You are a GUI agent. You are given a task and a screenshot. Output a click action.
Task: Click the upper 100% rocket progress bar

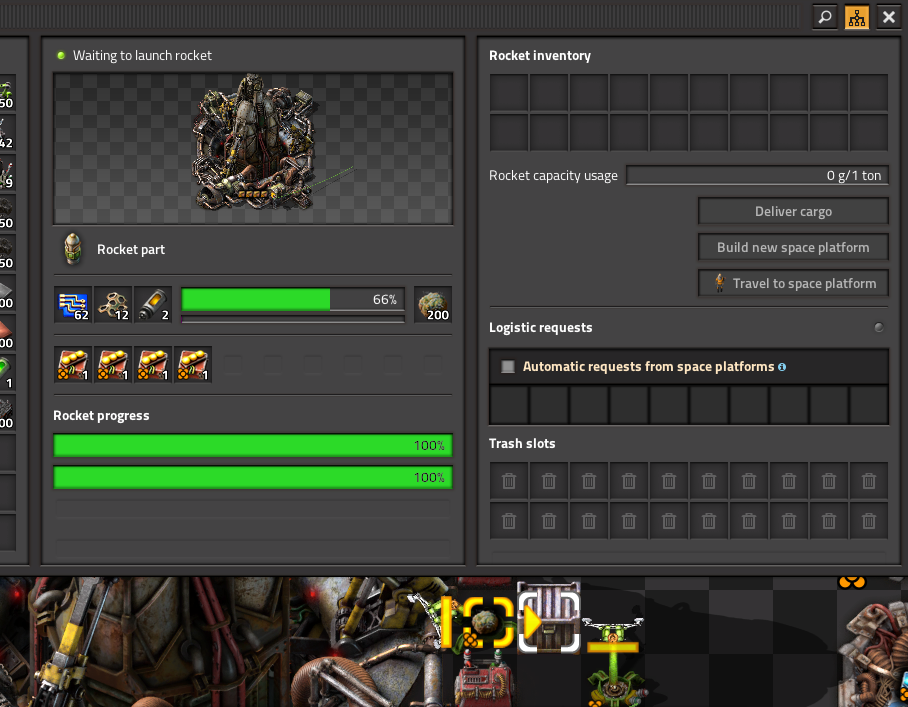point(253,445)
